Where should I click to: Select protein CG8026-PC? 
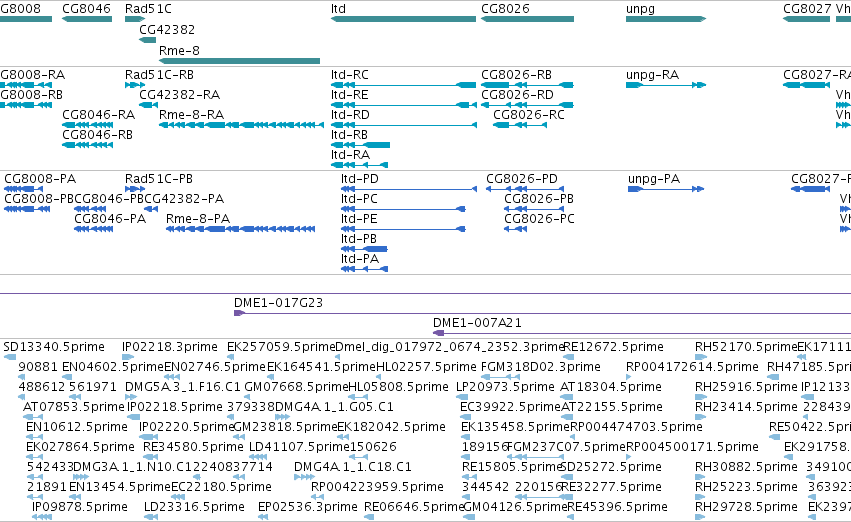(x=516, y=229)
